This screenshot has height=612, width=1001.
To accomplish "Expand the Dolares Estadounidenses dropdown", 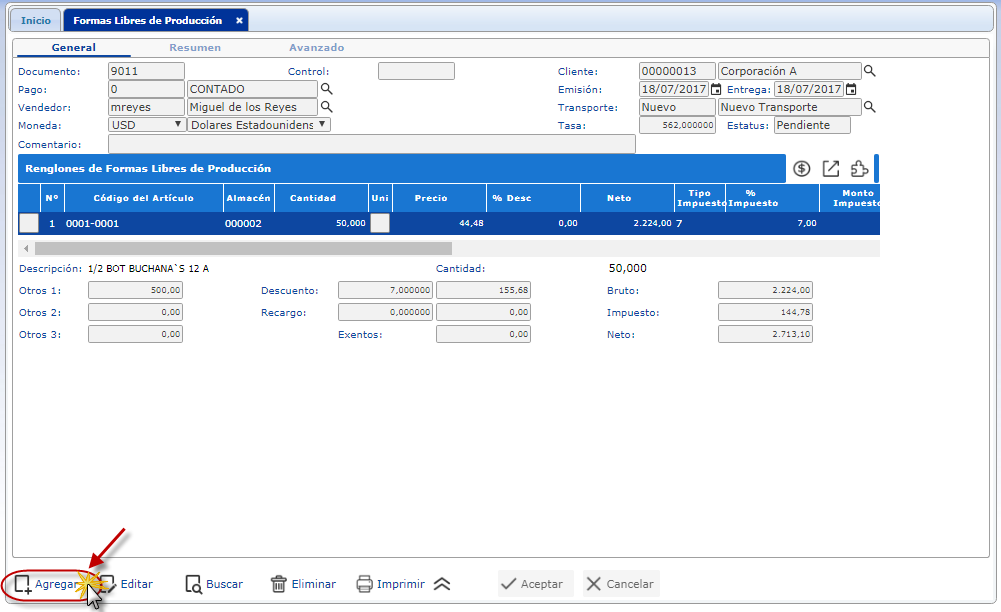I will click(x=322, y=124).
